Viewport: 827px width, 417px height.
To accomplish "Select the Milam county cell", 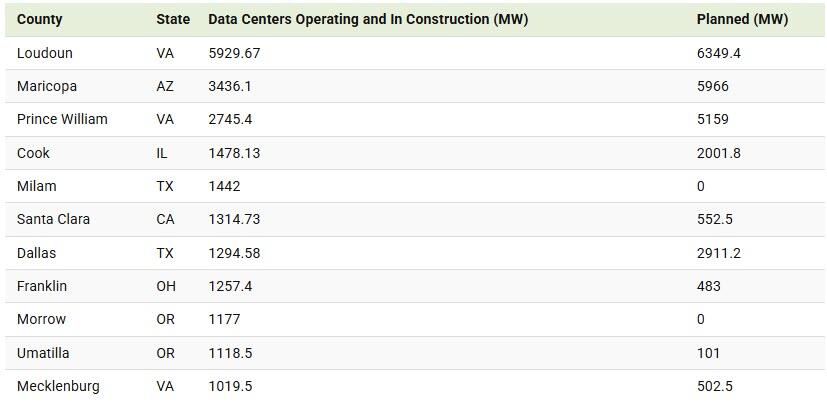I will coord(37,186).
